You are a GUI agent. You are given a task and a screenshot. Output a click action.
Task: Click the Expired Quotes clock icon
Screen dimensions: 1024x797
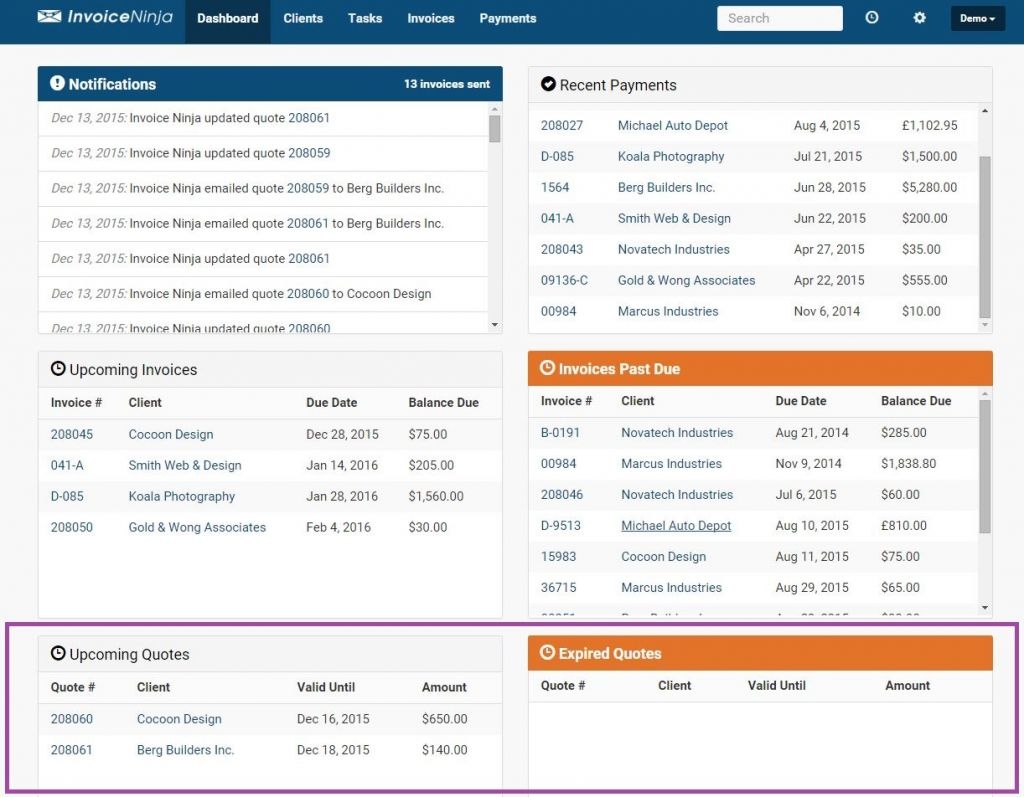[x=547, y=653]
